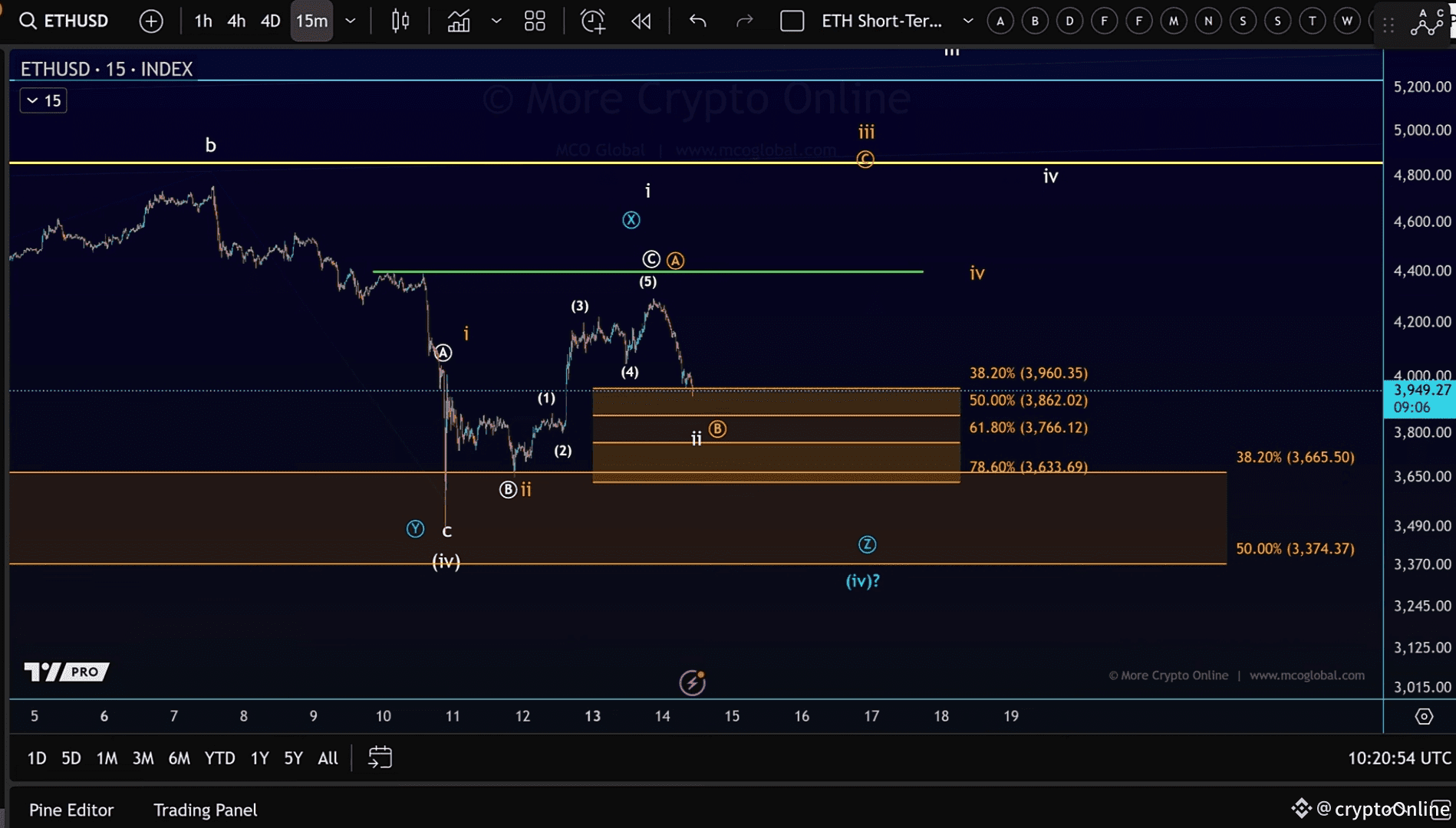Open the Trading Panel tab
The width and height of the screenshot is (1456, 828).
205,810
